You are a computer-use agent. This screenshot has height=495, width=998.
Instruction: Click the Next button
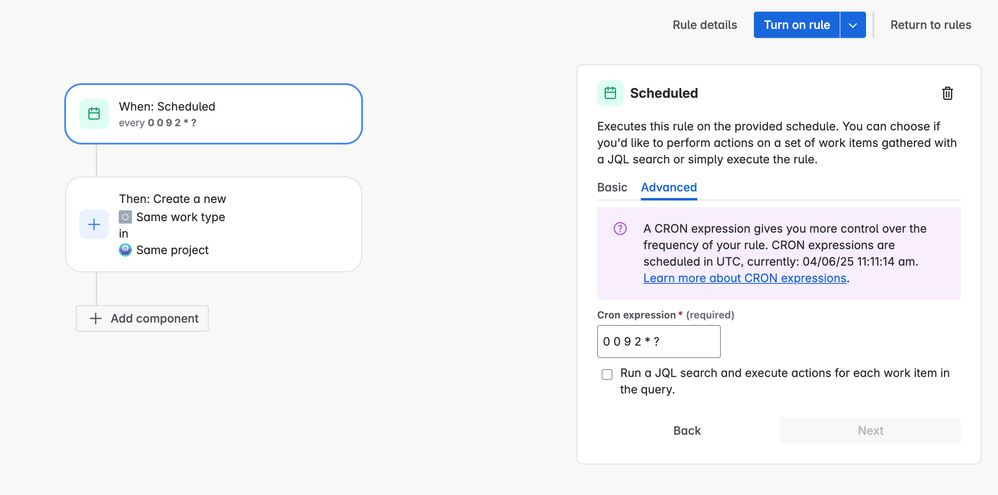870,431
